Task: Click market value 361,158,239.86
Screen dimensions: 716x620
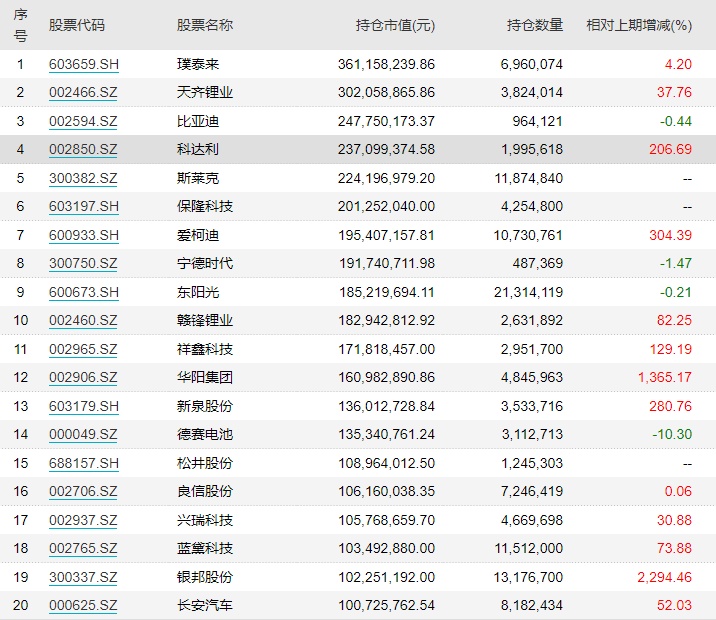Action: pos(386,64)
